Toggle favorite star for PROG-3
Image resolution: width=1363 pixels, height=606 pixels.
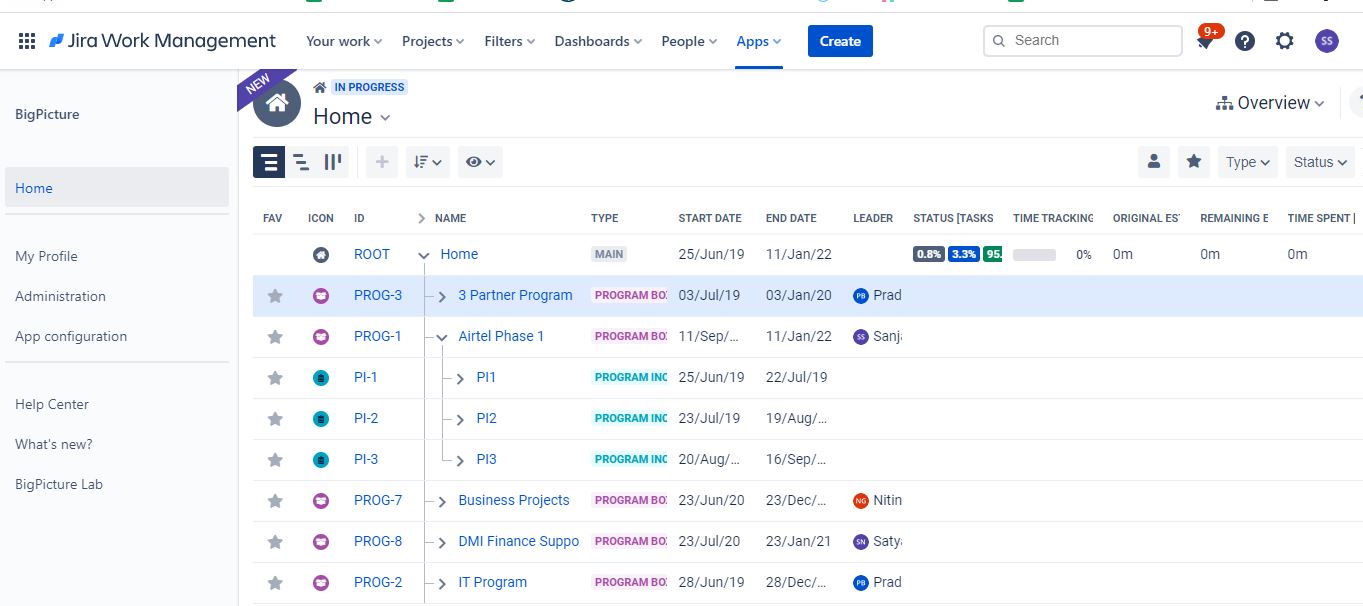point(275,296)
